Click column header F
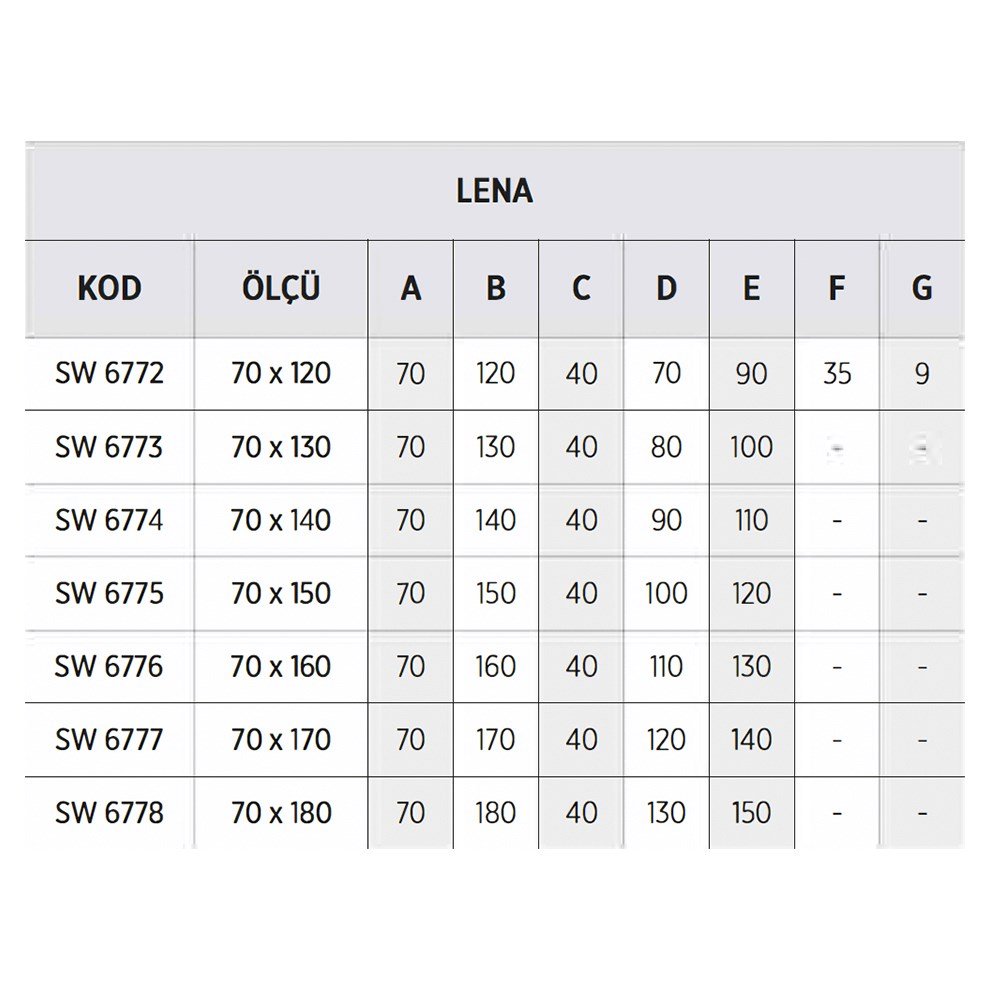This screenshot has width=990, height=990. click(837, 289)
